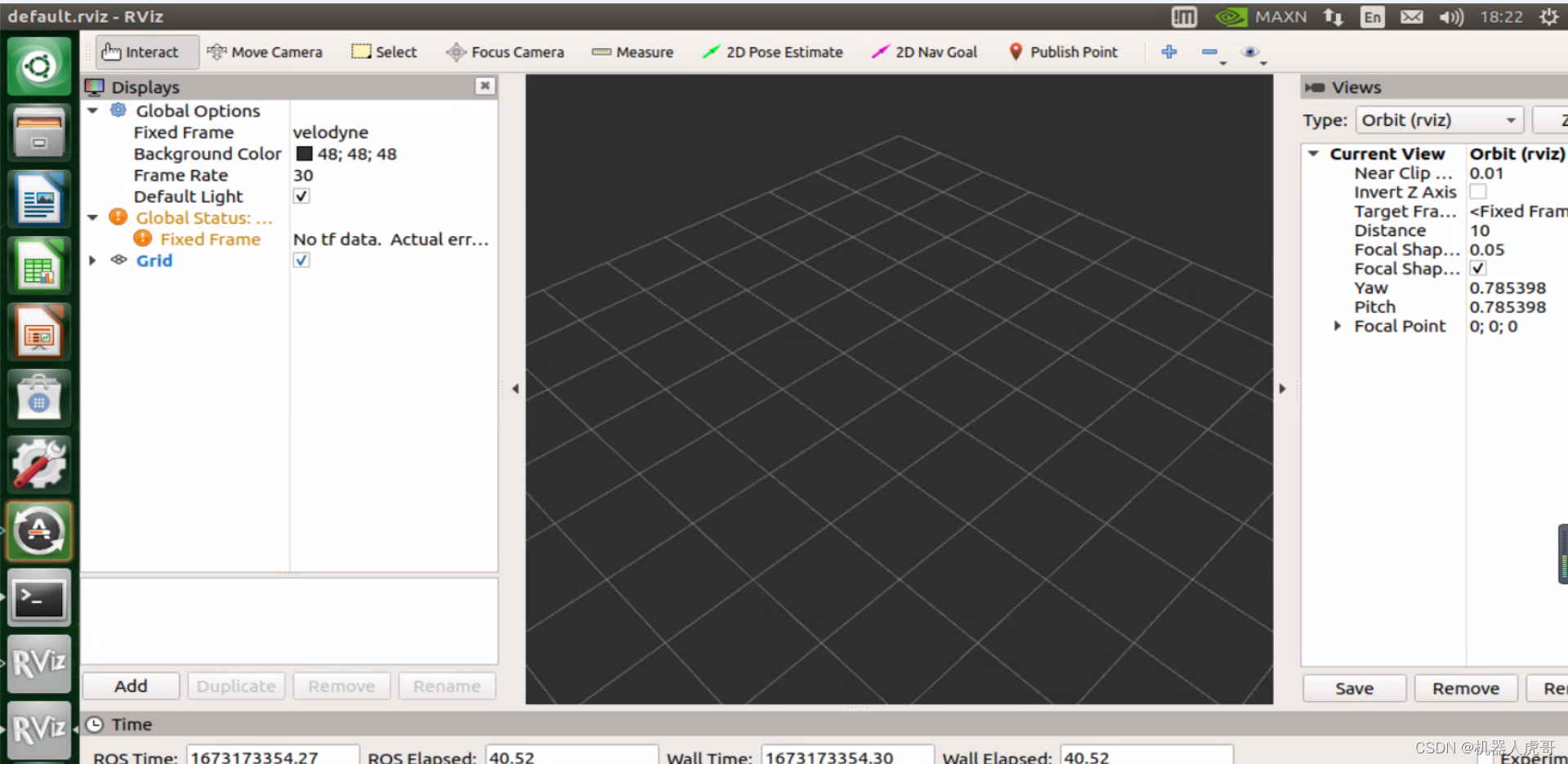Click the Rename display button

(447, 686)
